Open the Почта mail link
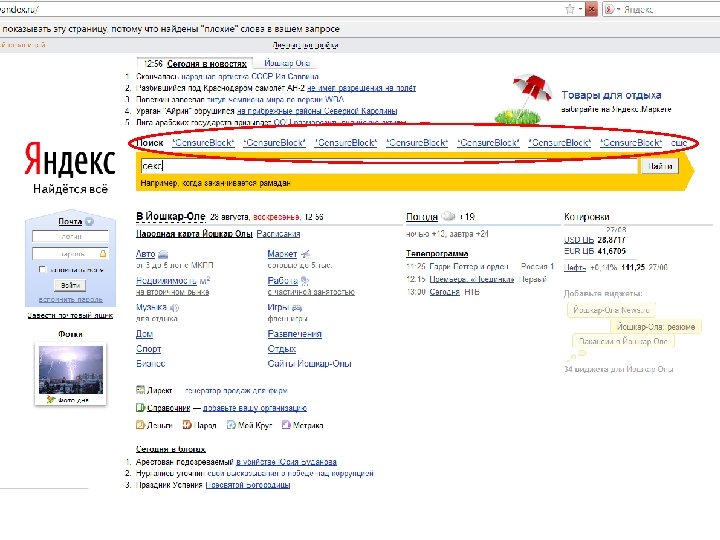The image size is (720, 540). pyautogui.click(x=70, y=221)
